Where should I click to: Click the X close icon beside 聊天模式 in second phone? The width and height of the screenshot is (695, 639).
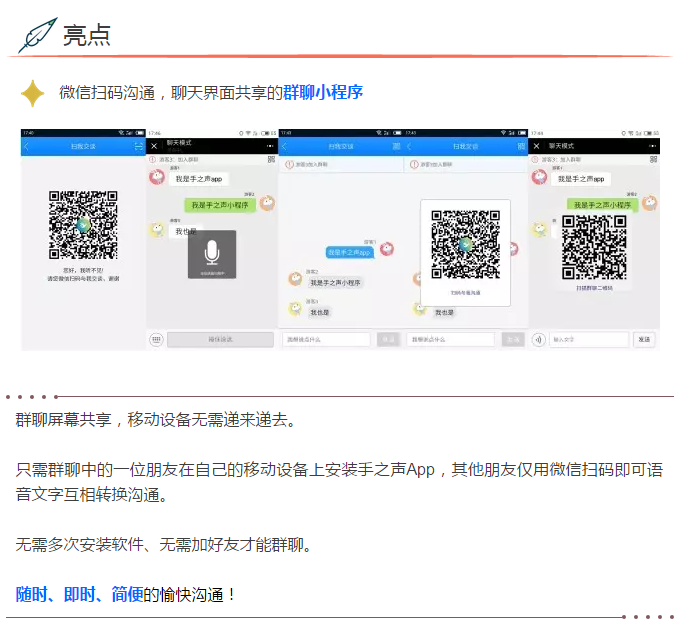pos(154,146)
